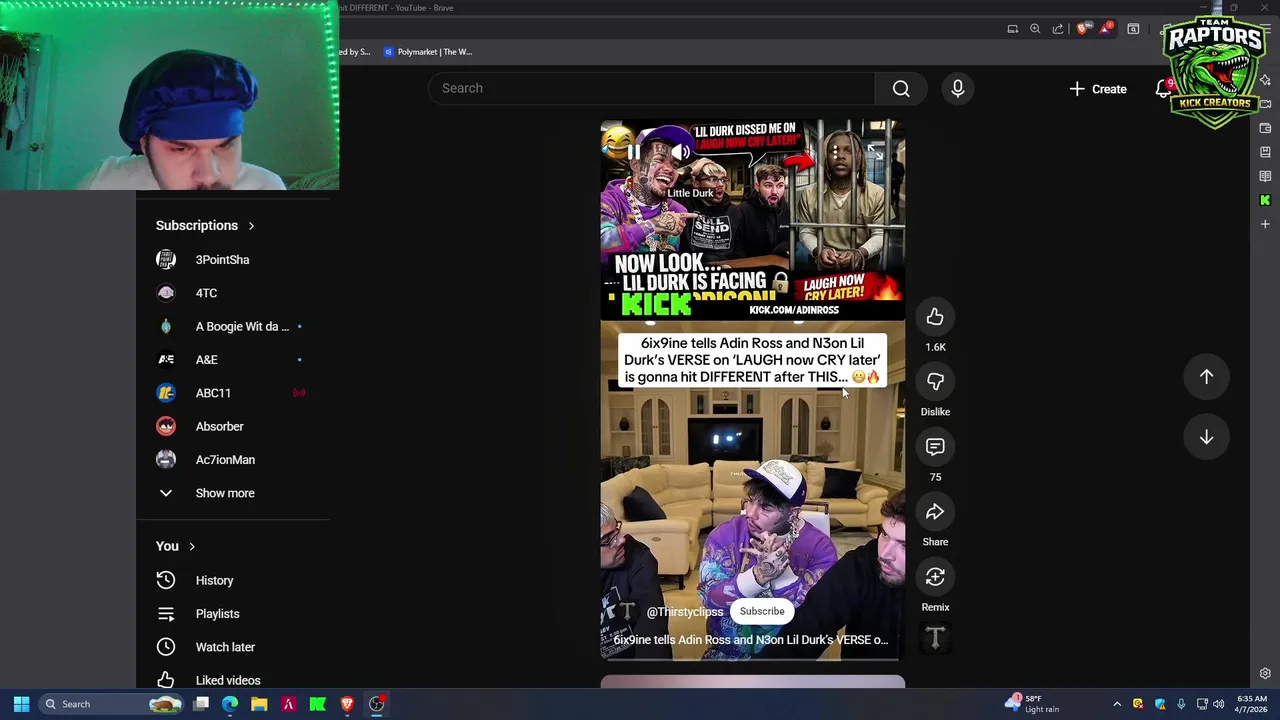
Task: Like the Shorts video
Action: click(x=935, y=317)
